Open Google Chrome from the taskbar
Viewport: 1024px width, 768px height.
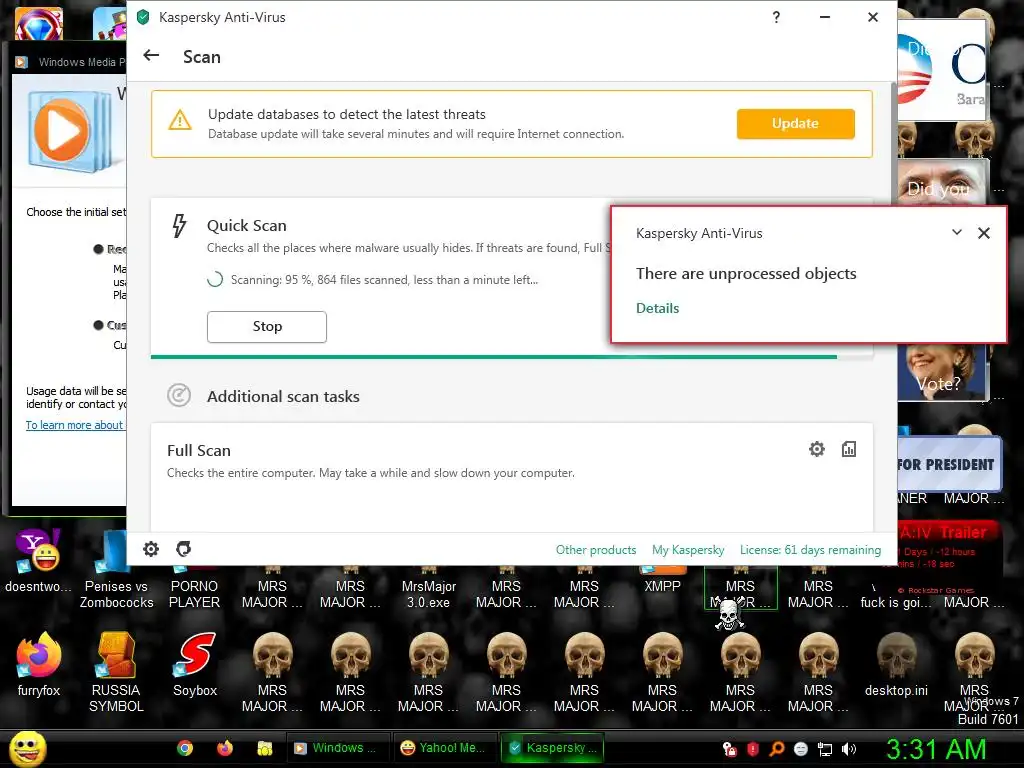tap(185, 748)
